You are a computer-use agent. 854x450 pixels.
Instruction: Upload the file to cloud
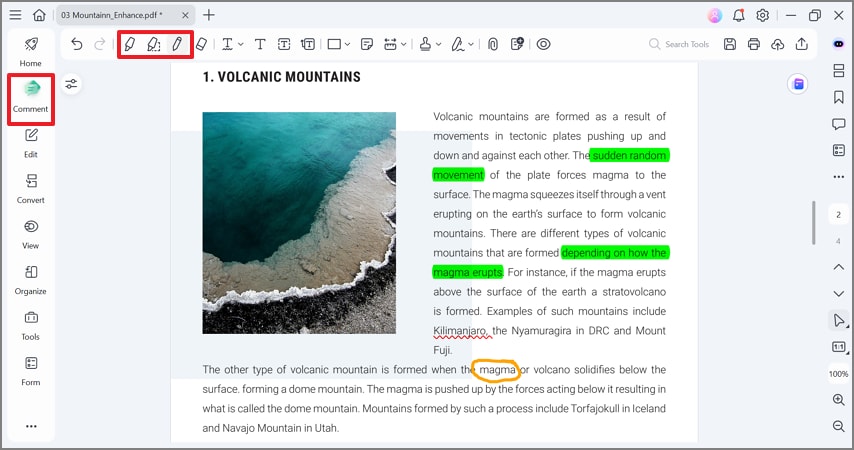click(778, 44)
